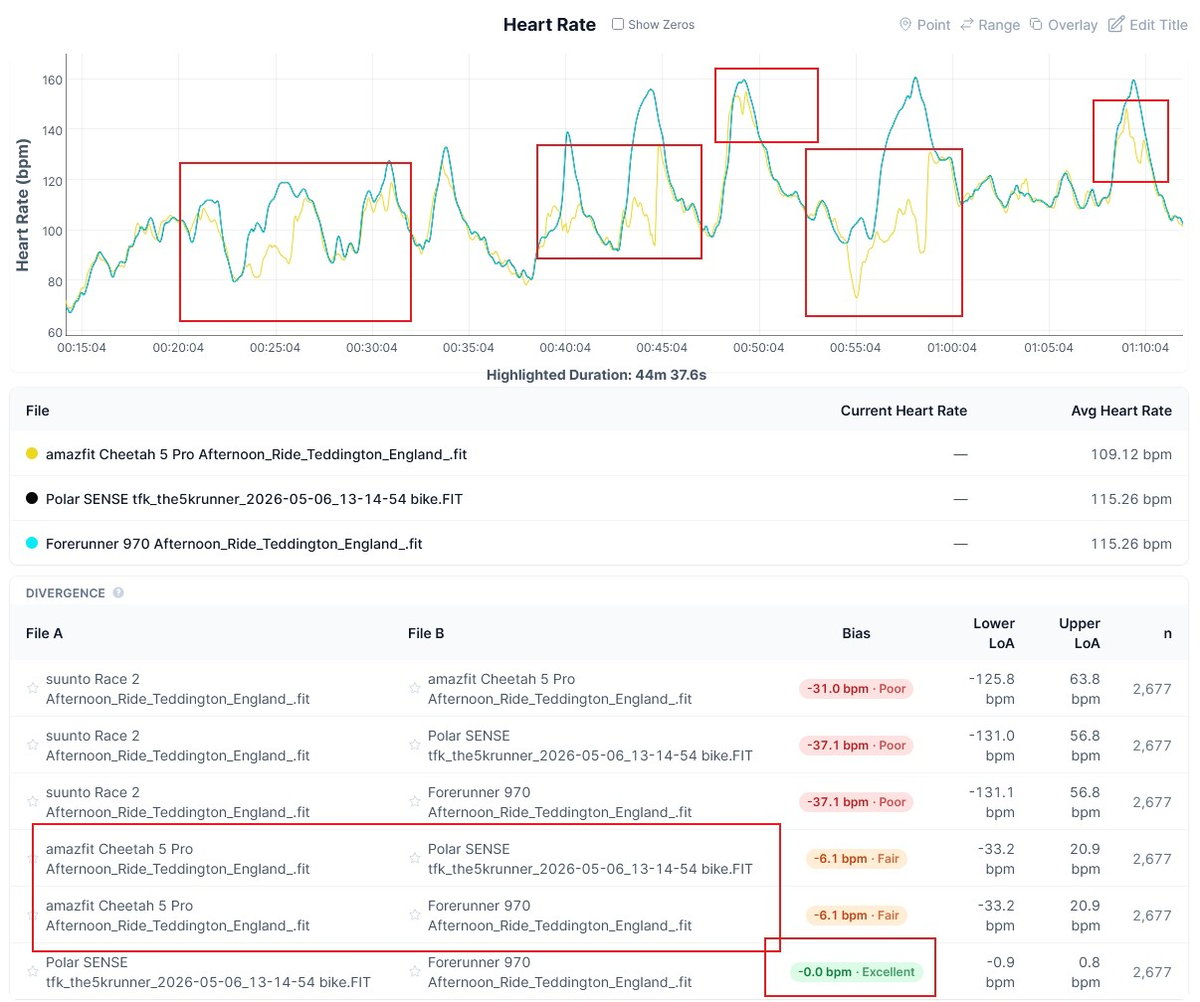Image resolution: width=1200 pixels, height=1002 pixels.
Task: Click the Bias column header
Action: click(856, 633)
